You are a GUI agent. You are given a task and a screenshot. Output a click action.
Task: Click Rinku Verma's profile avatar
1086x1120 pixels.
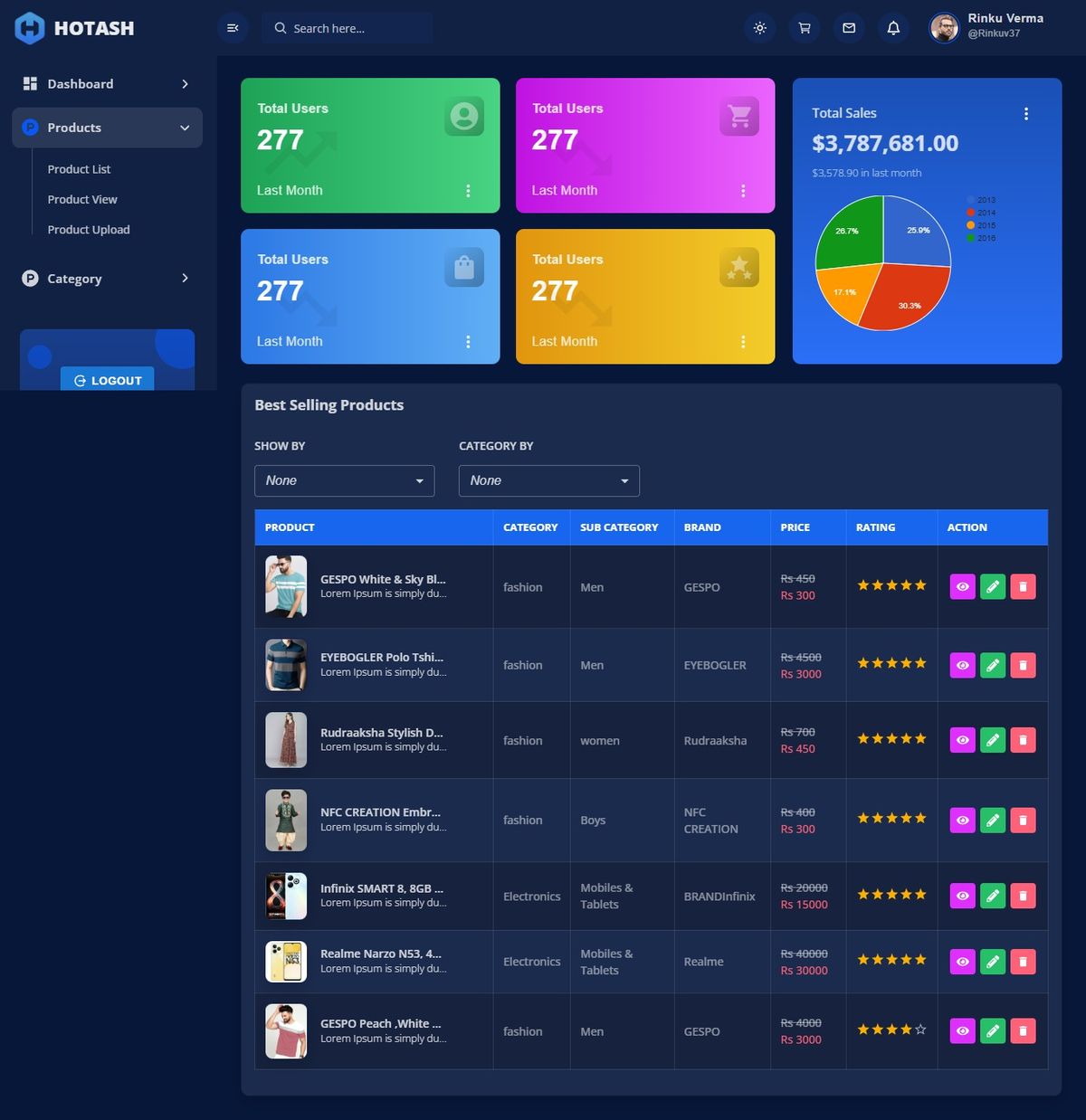(944, 28)
